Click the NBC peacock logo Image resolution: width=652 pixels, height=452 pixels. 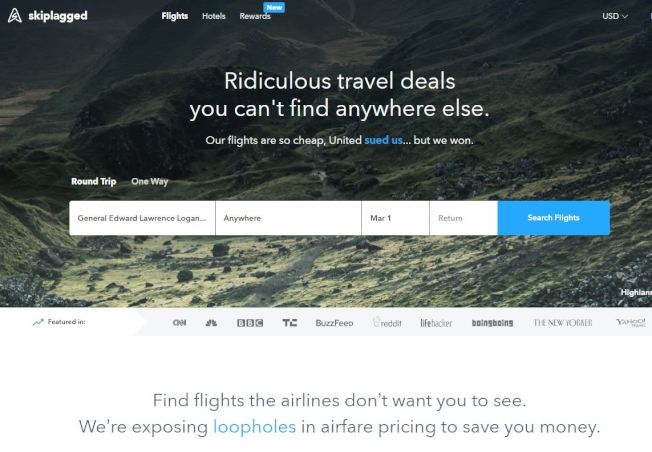[211, 322]
